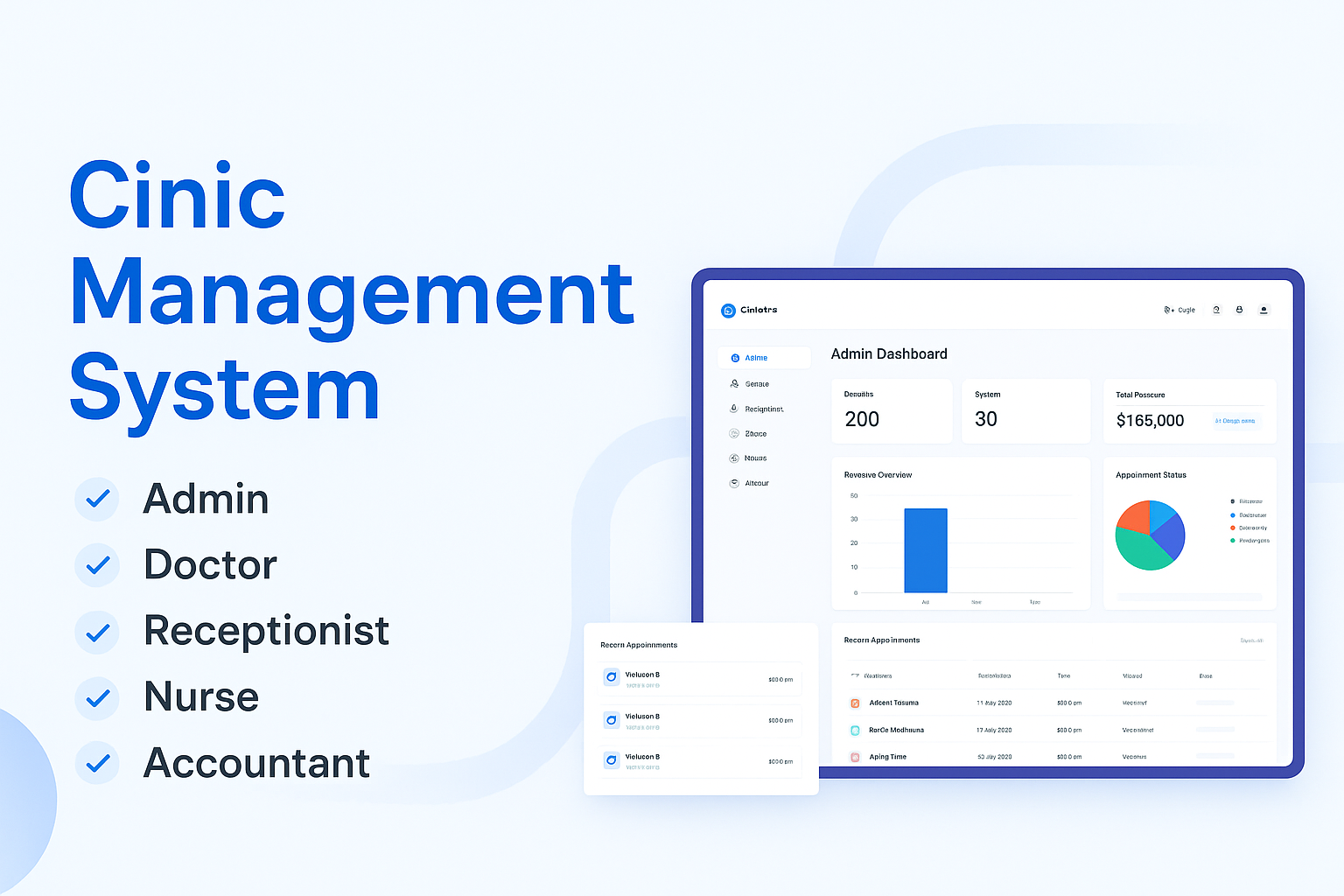
Task: Select the Asime item in sidebar
Action: (756, 358)
